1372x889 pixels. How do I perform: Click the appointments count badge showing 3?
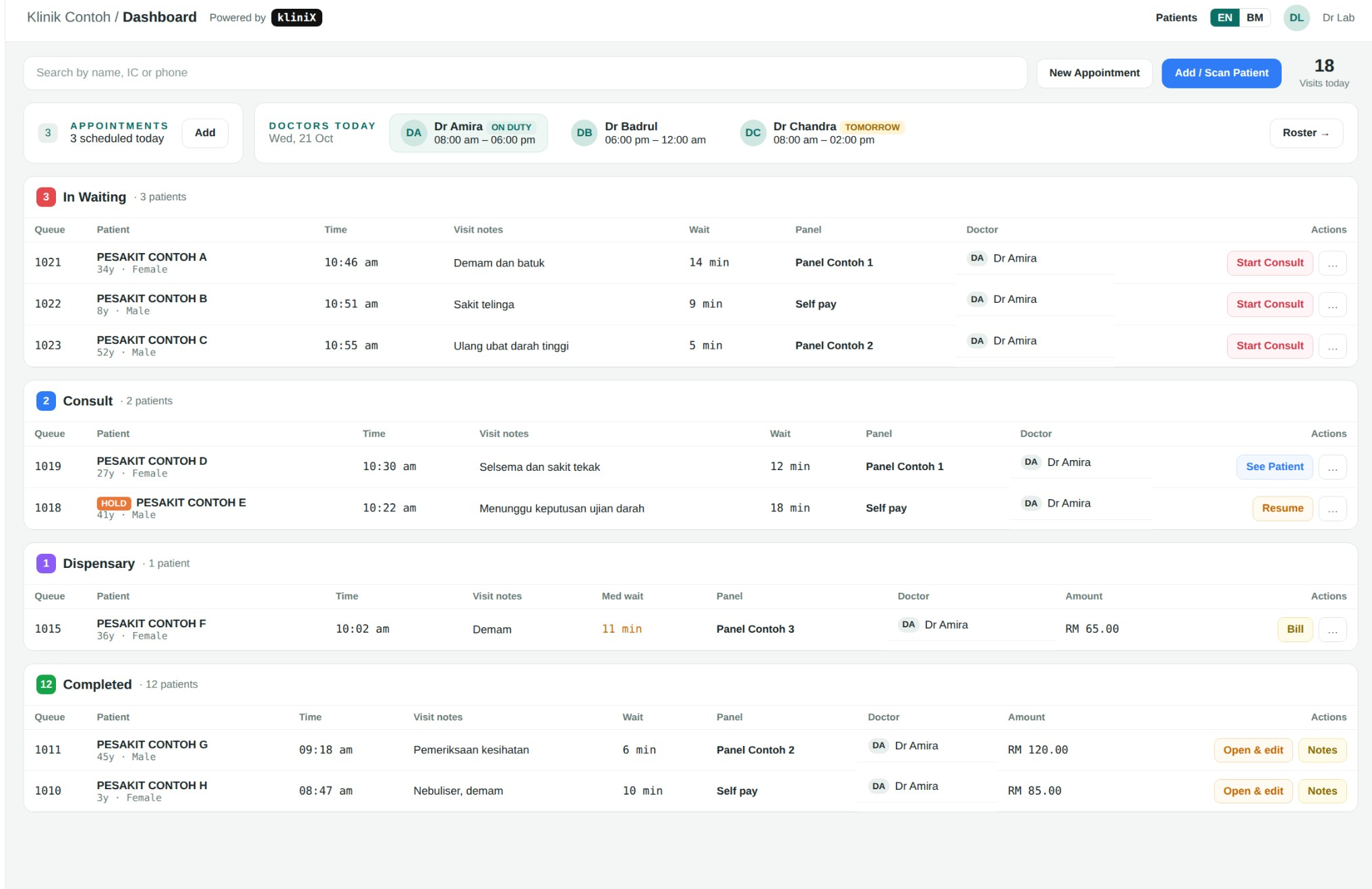point(48,133)
